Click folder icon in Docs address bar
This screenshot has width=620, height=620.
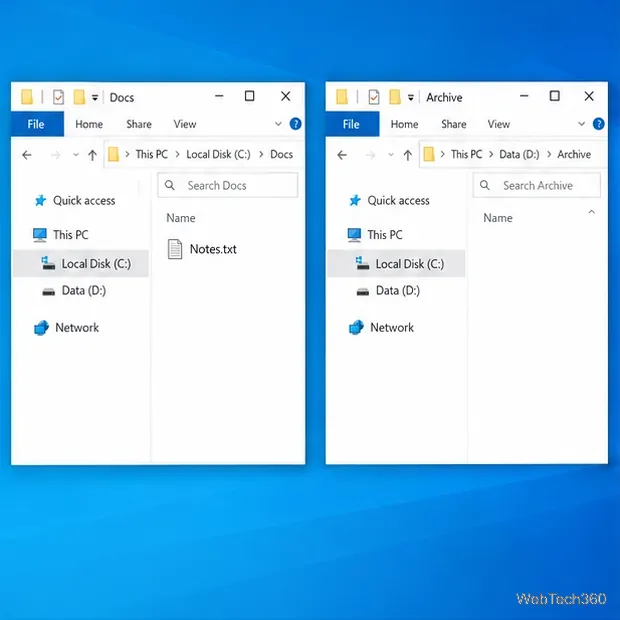pos(113,154)
